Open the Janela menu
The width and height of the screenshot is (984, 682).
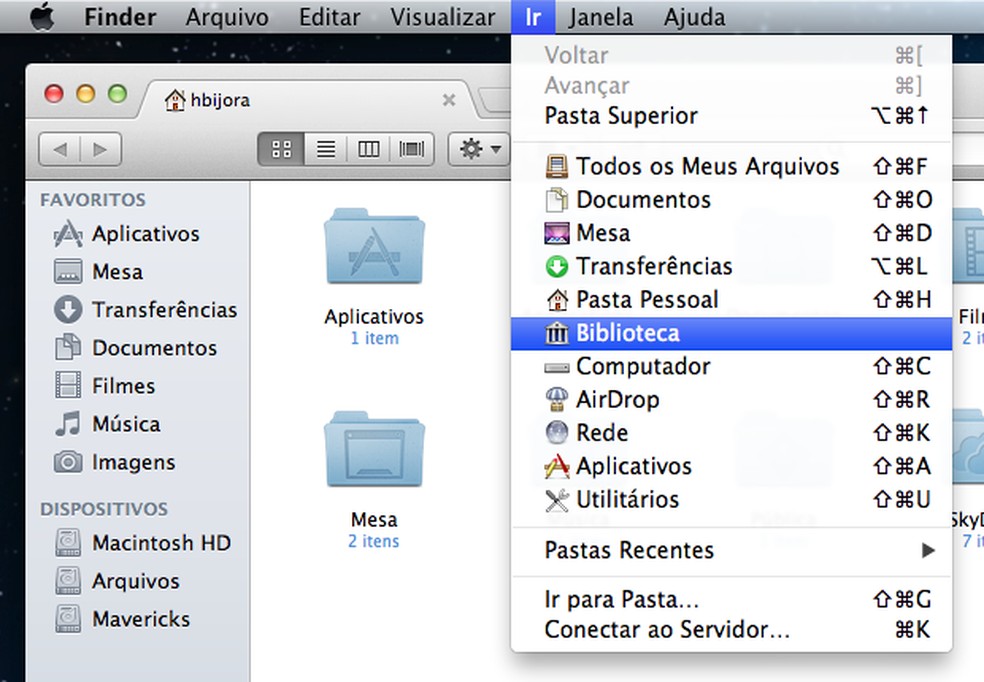(601, 17)
